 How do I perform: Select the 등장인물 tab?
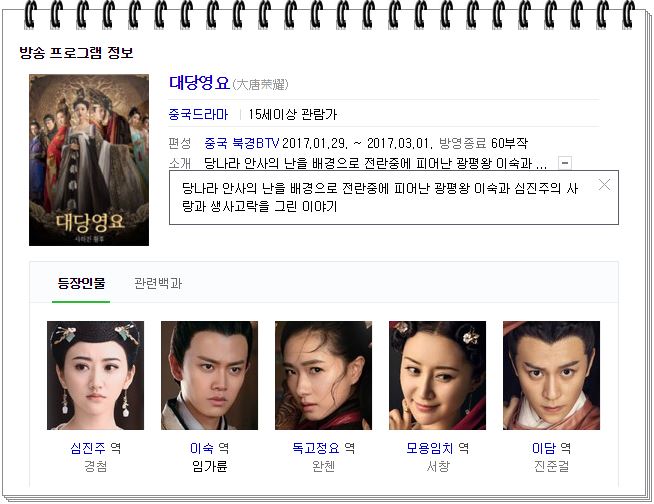(x=81, y=283)
